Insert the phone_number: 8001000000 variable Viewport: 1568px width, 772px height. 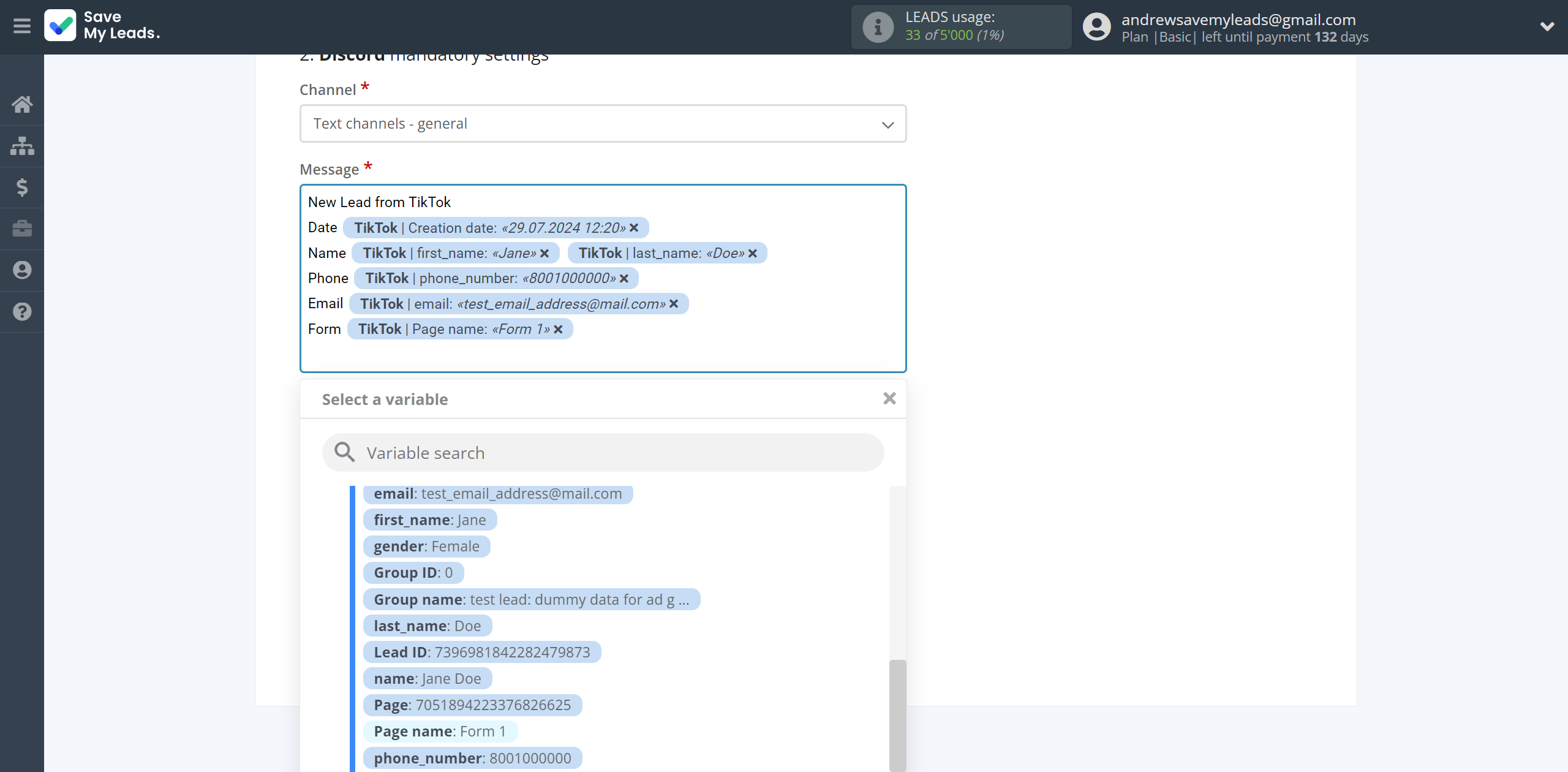(472, 758)
